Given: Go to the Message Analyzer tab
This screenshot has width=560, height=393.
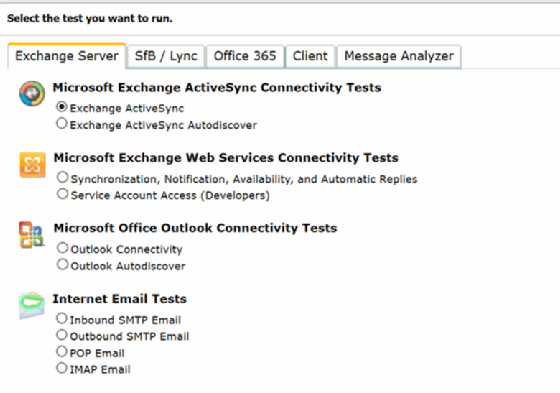Looking at the screenshot, I should (399, 56).
